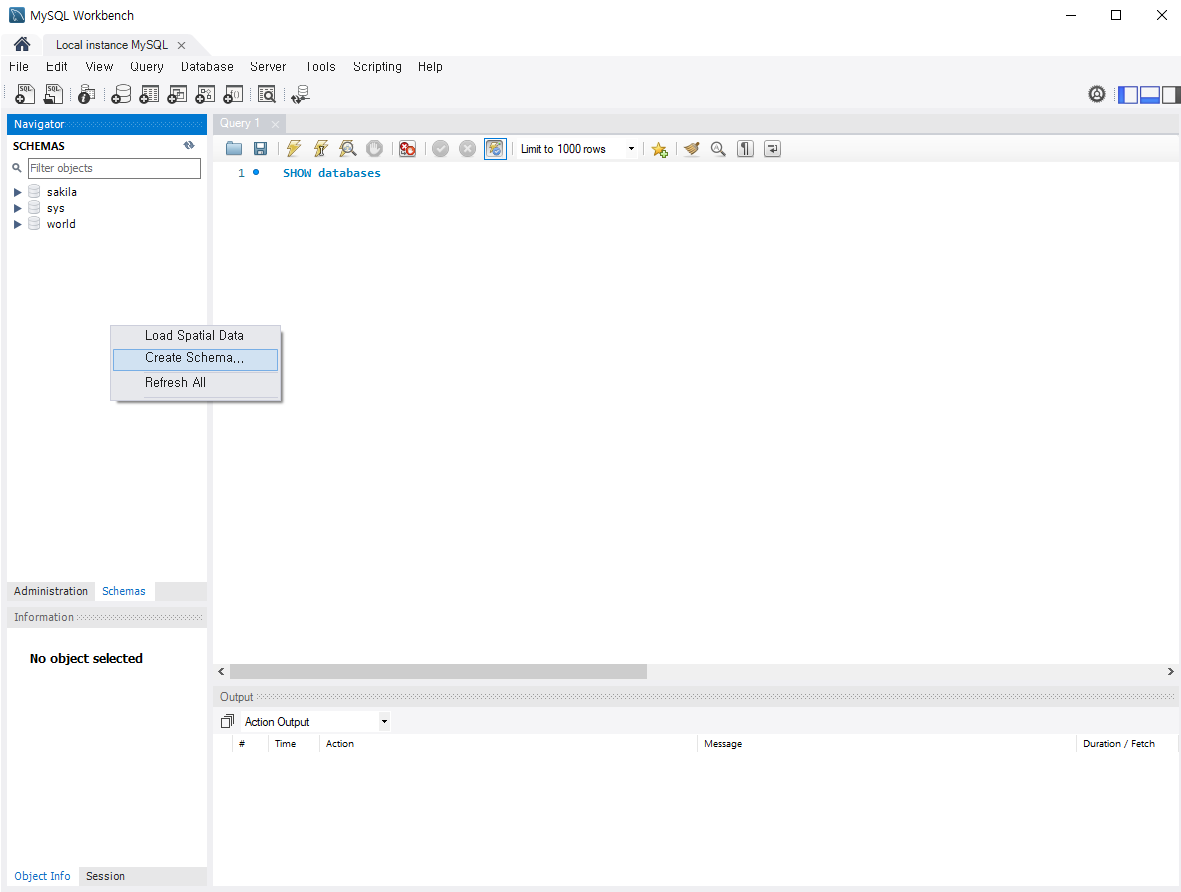The image size is (1181, 892).
Task: Open the inspector for selected object
Action: click(x=87, y=94)
